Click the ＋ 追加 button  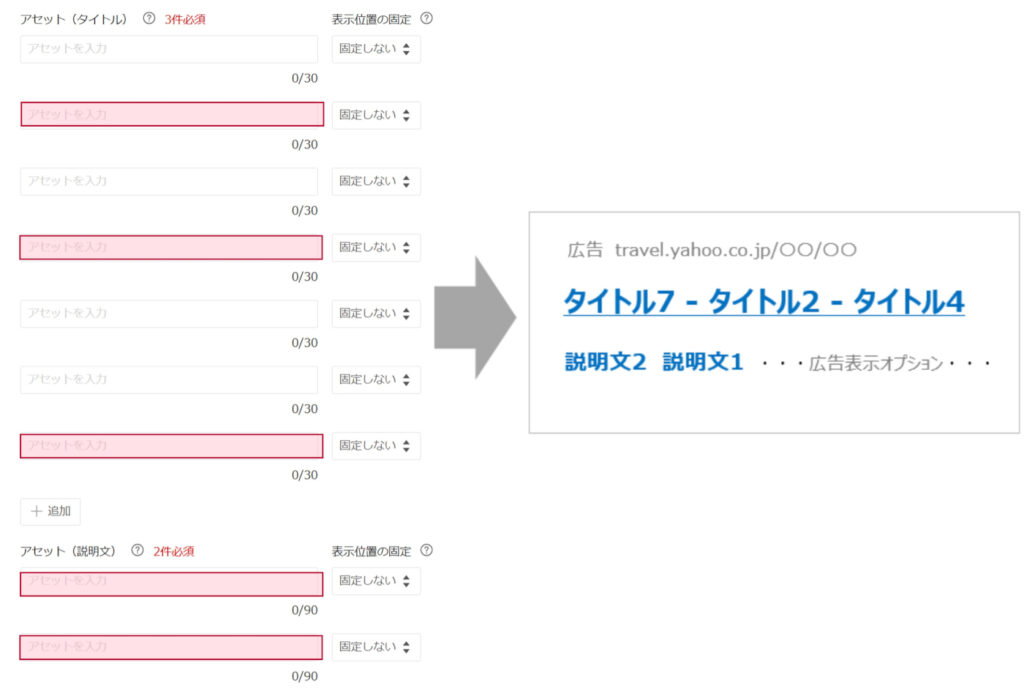click(x=51, y=511)
